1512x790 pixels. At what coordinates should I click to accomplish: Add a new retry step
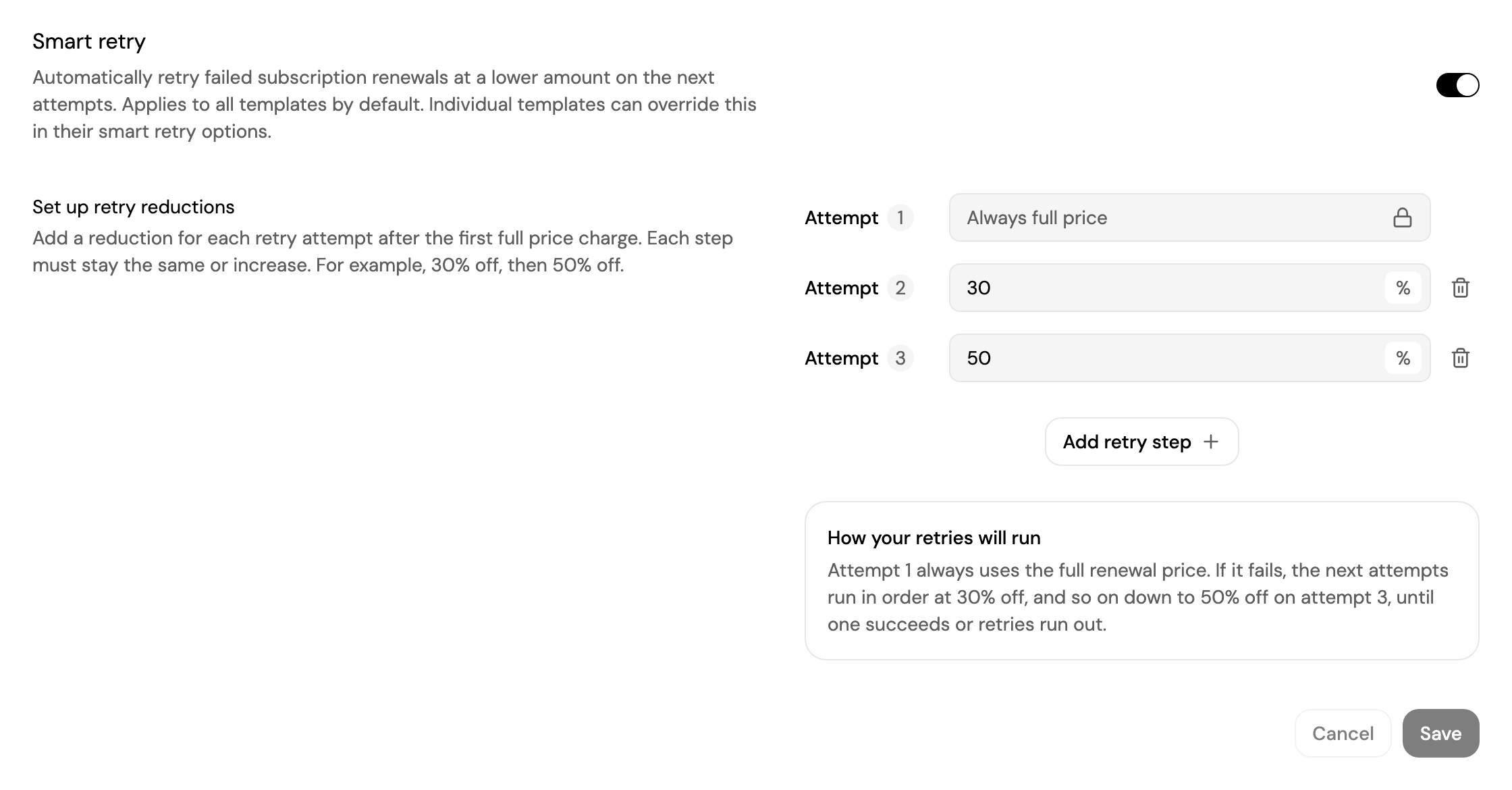click(1141, 442)
